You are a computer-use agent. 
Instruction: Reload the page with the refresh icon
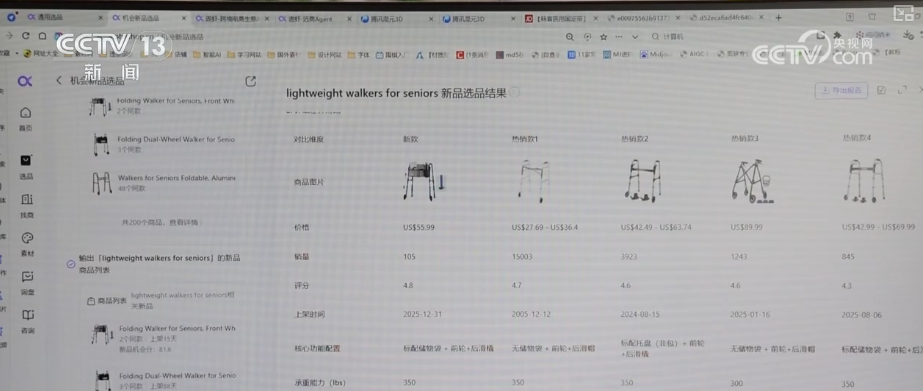(26, 35)
